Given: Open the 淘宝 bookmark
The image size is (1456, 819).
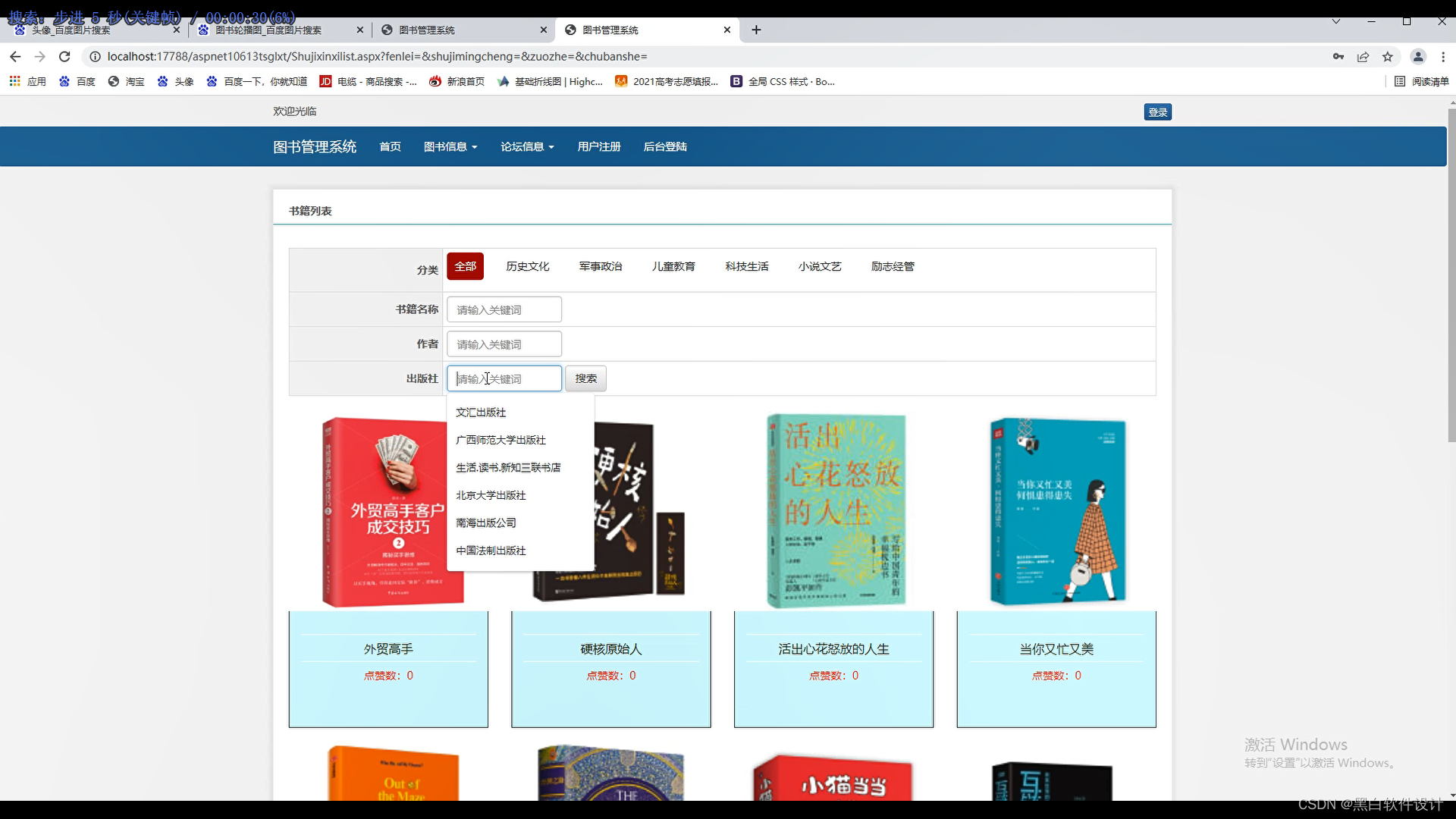Looking at the screenshot, I should (126, 81).
